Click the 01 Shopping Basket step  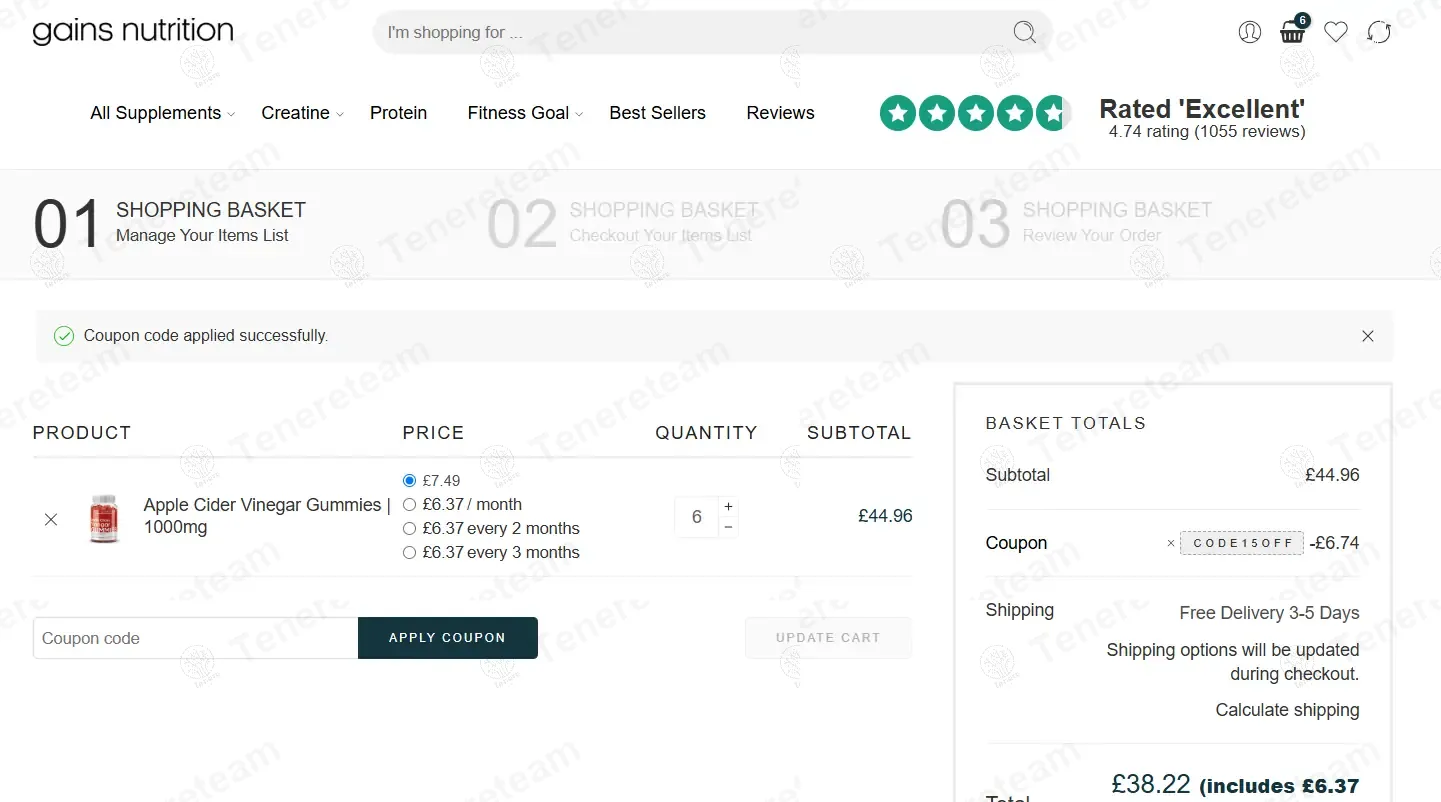(x=169, y=223)
